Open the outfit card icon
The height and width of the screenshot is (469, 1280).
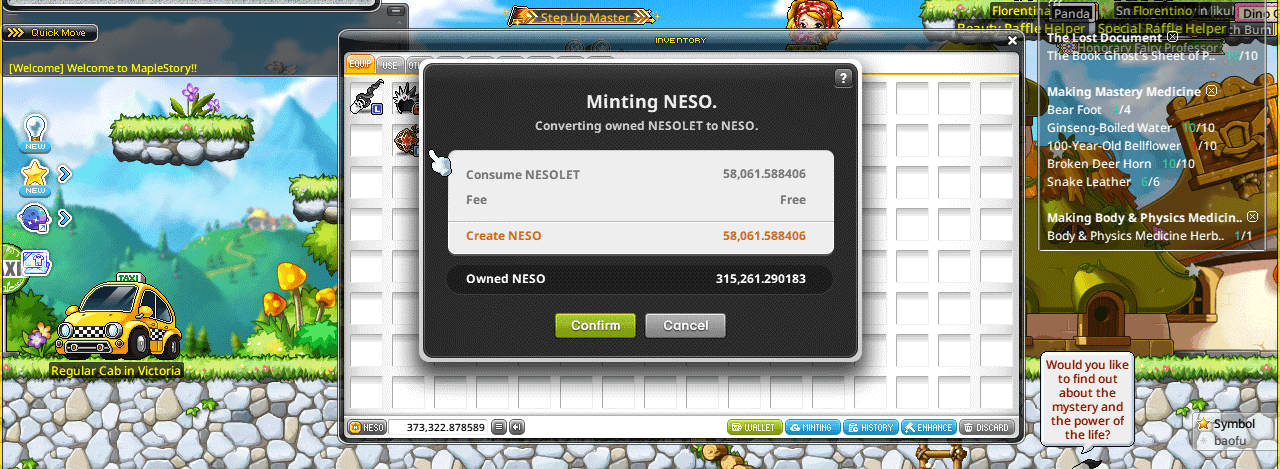click(35, 263)
